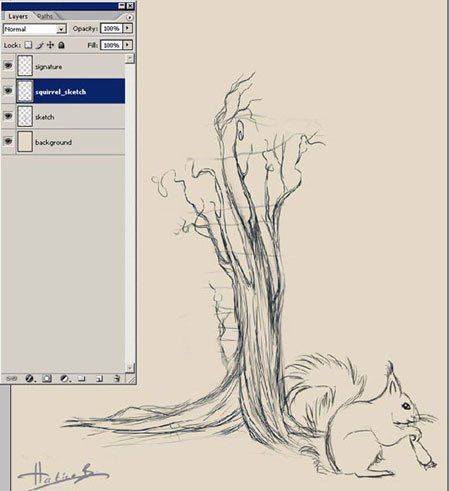Add a layer style icon
450x491 pixels.
(30, 378)
